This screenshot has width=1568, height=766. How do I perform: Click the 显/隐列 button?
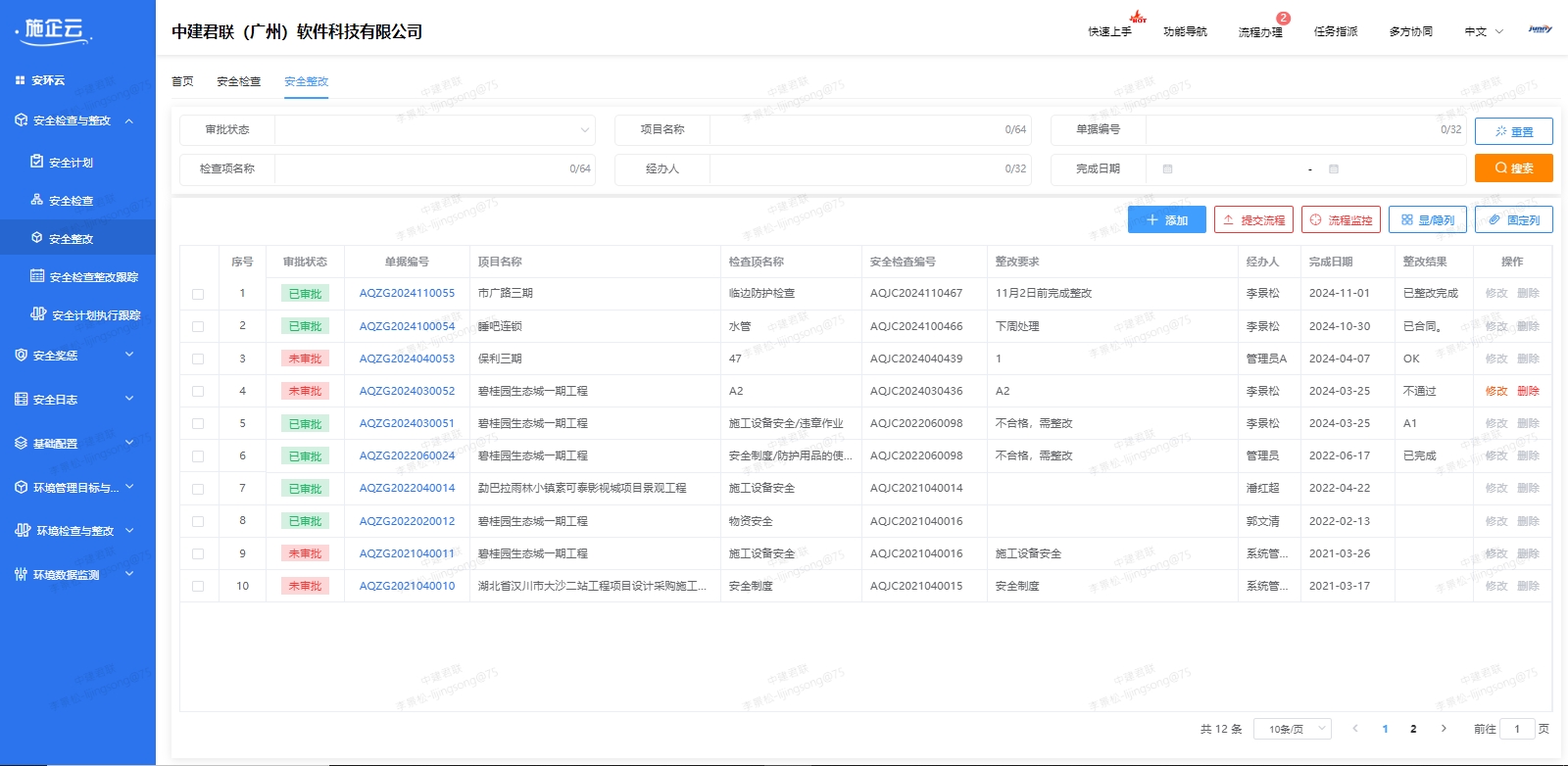[x=1428, y=219]
